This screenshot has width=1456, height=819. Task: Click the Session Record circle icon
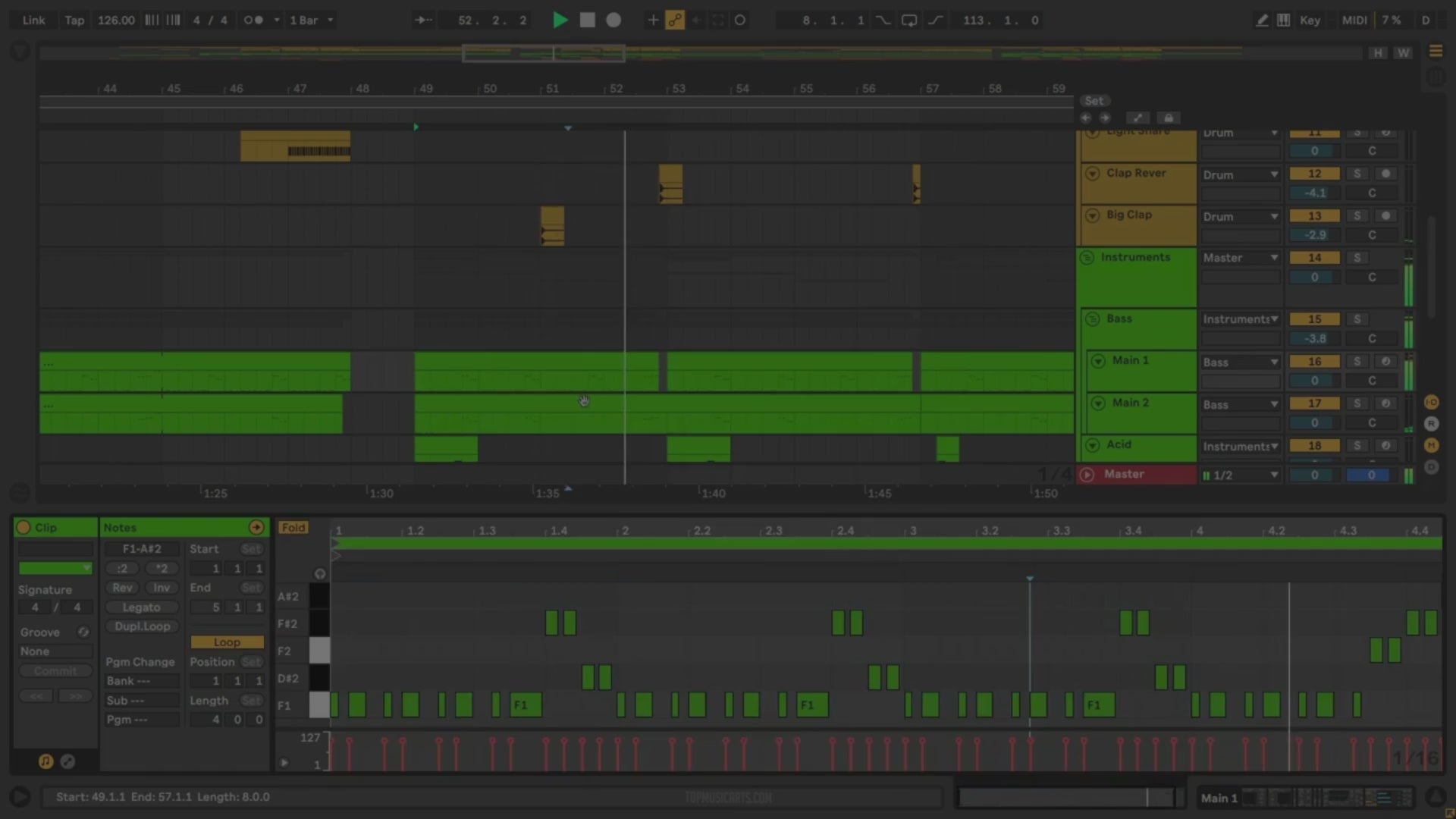tap(740, 20)
